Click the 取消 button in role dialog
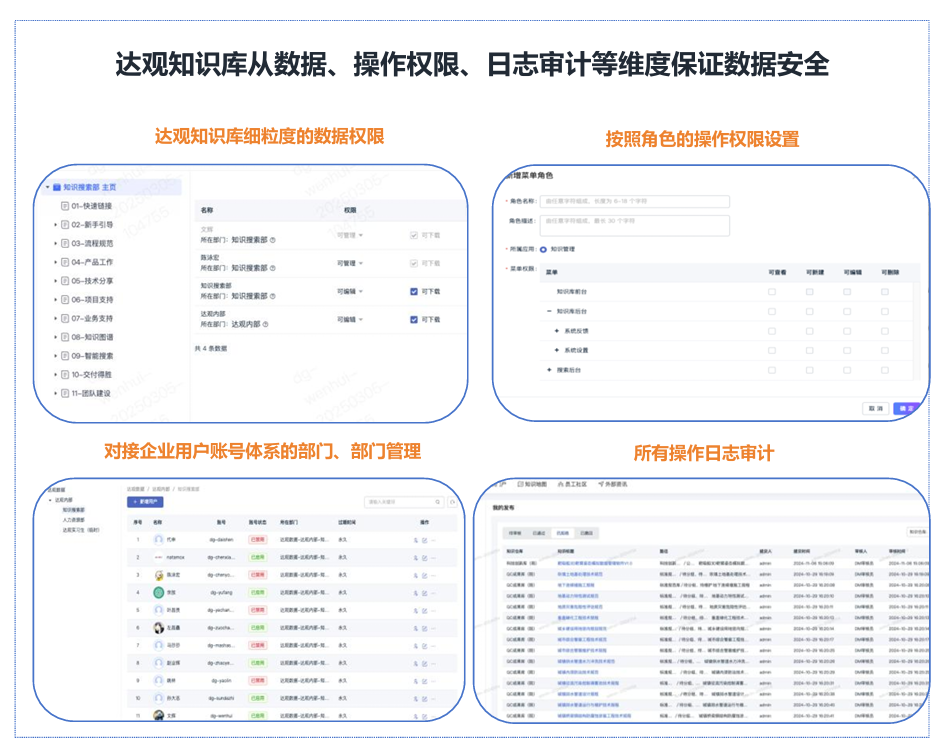 point(874,408)
